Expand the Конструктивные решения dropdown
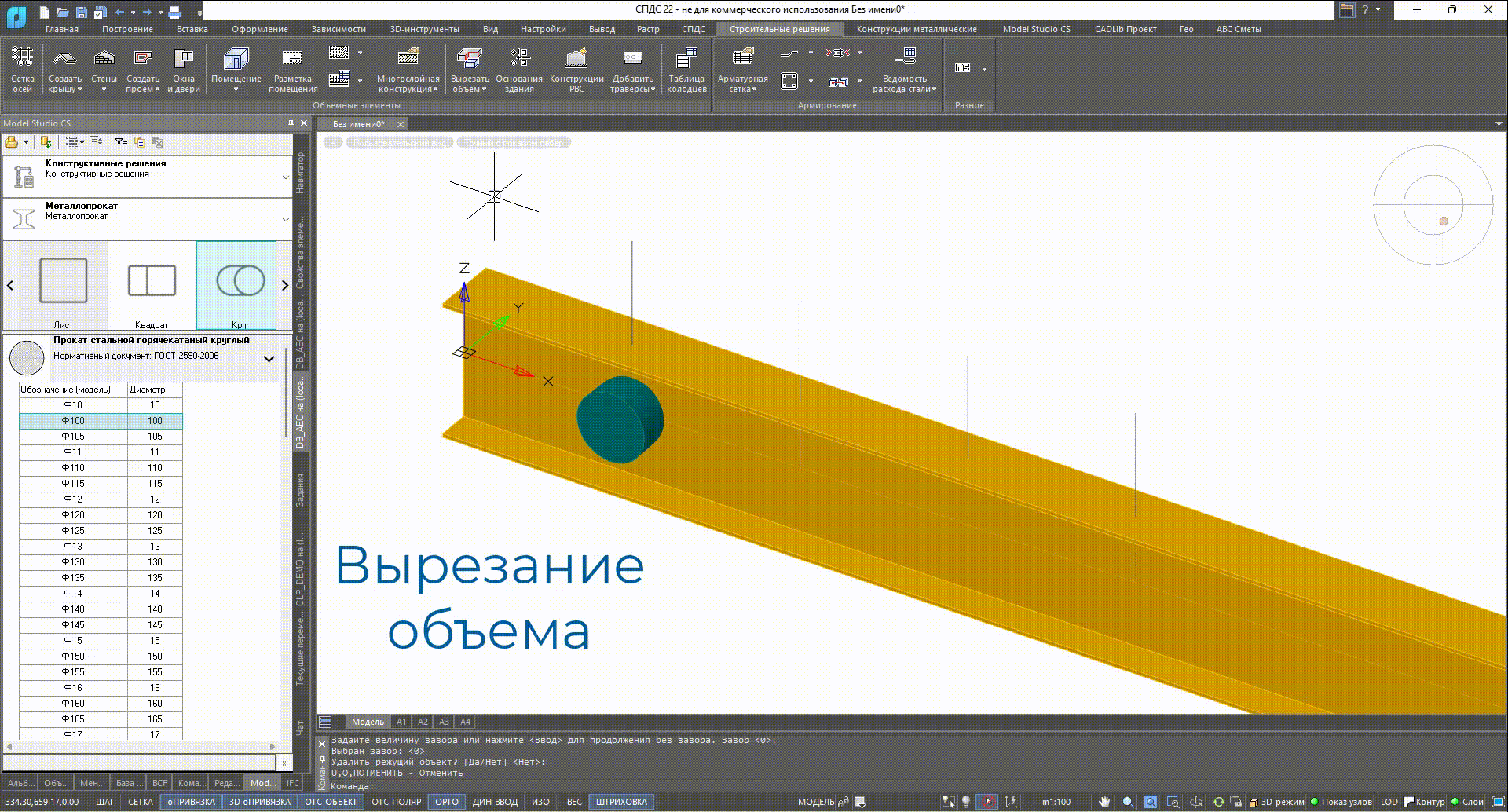 pos(285,177)
